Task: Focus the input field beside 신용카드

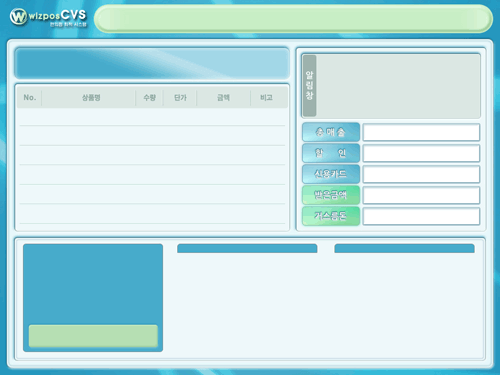Action: (421, 174)
